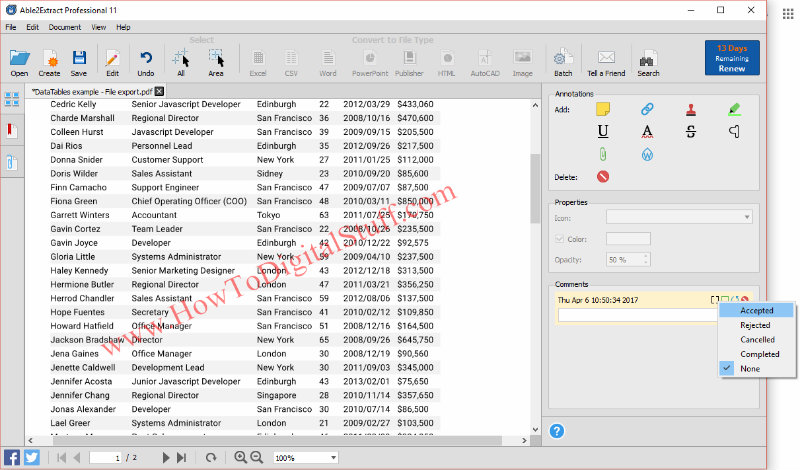The width and height of the screenshot is (800, 470).
Task: Add a paperclip attachment annotation
Action: pyautogui.click(x=603, y=154)
